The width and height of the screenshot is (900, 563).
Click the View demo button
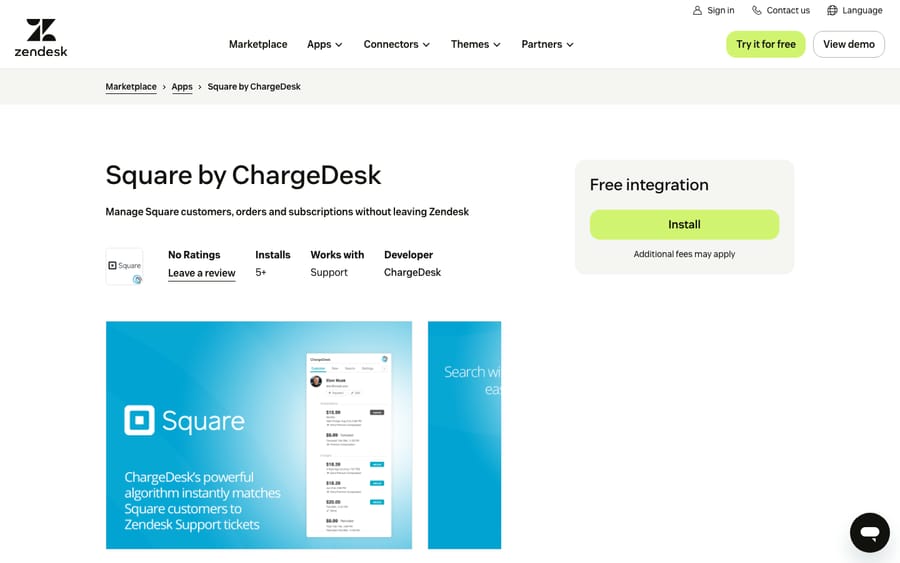pos(848,44)
